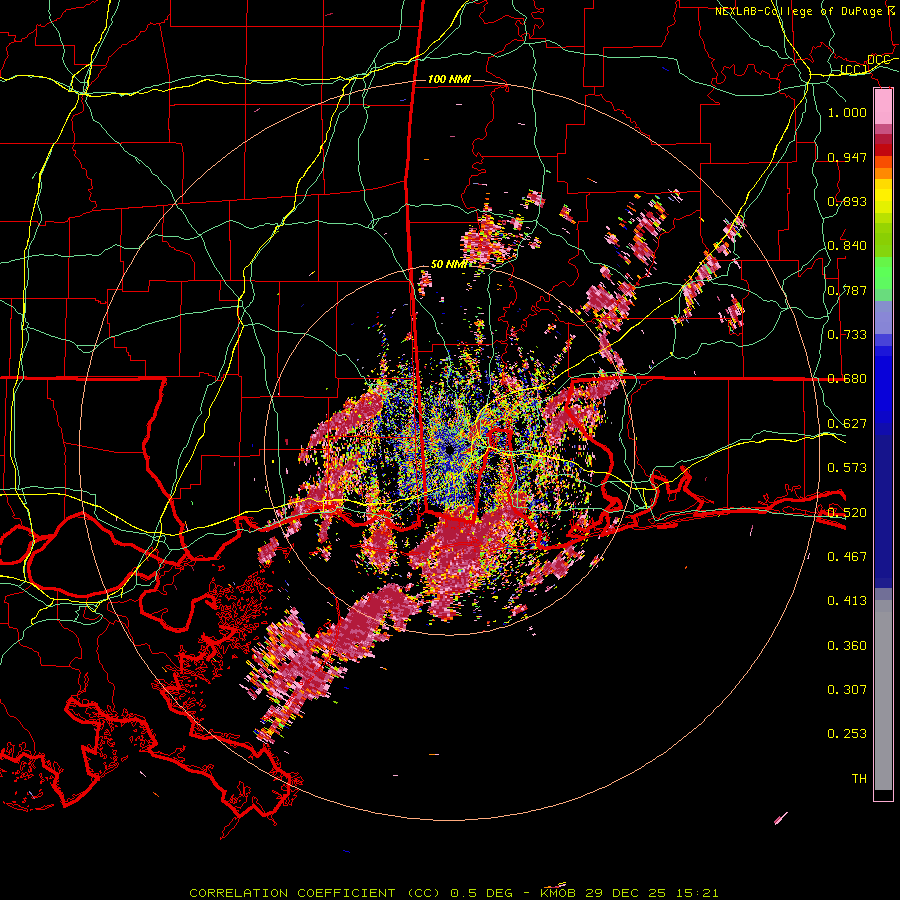Click the 0.733 color scale value
900x900 pixels.
(x=847, y=335)
